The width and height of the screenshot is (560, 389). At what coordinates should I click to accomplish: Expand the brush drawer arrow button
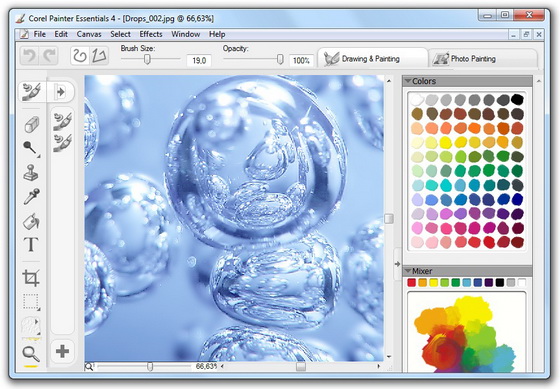61,92
